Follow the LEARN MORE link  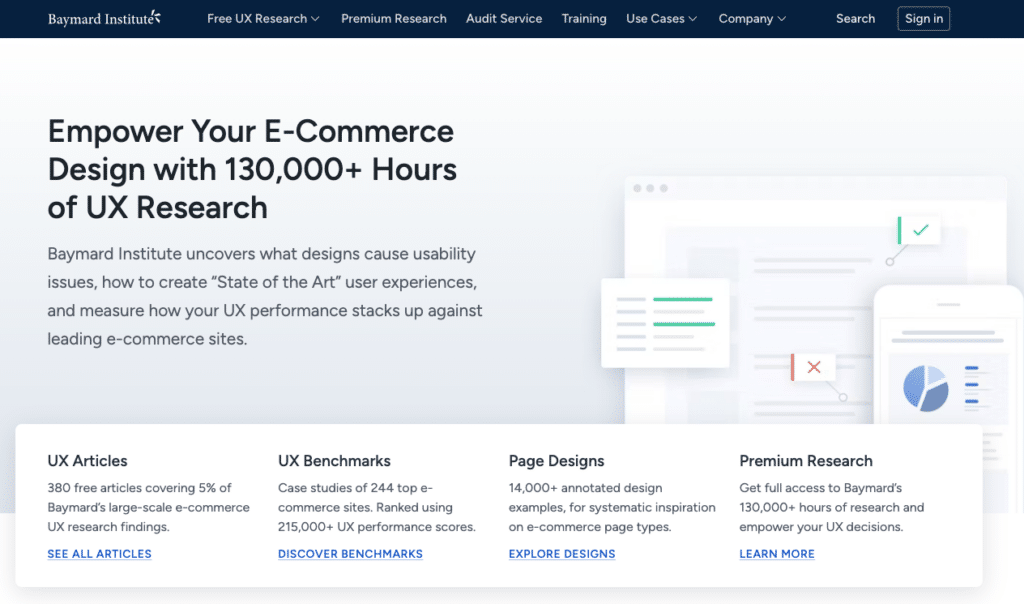776,554
